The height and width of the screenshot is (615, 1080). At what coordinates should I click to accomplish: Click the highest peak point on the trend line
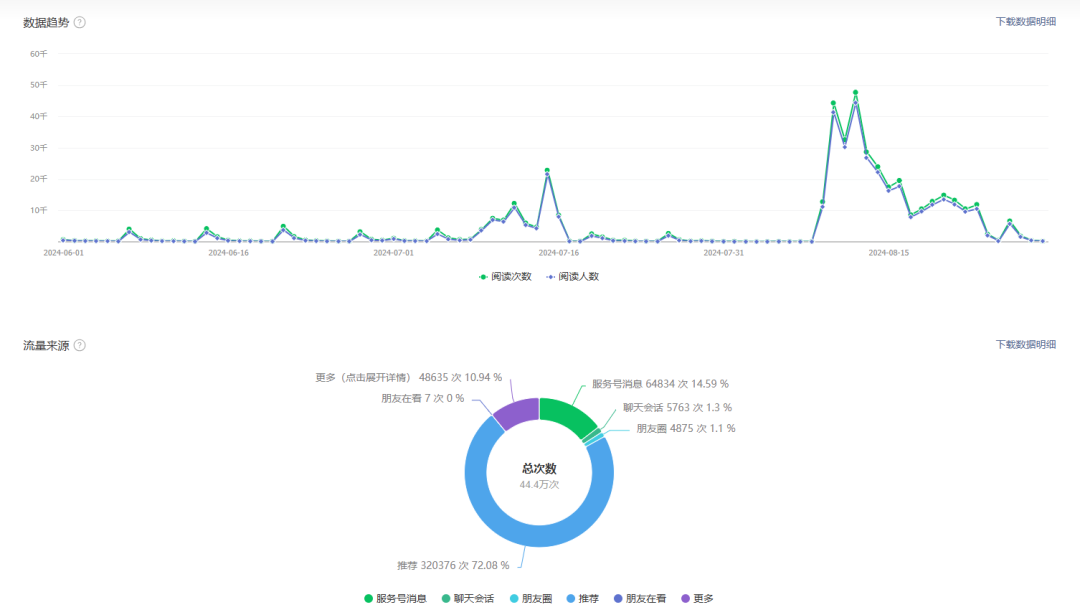(855, 92)
